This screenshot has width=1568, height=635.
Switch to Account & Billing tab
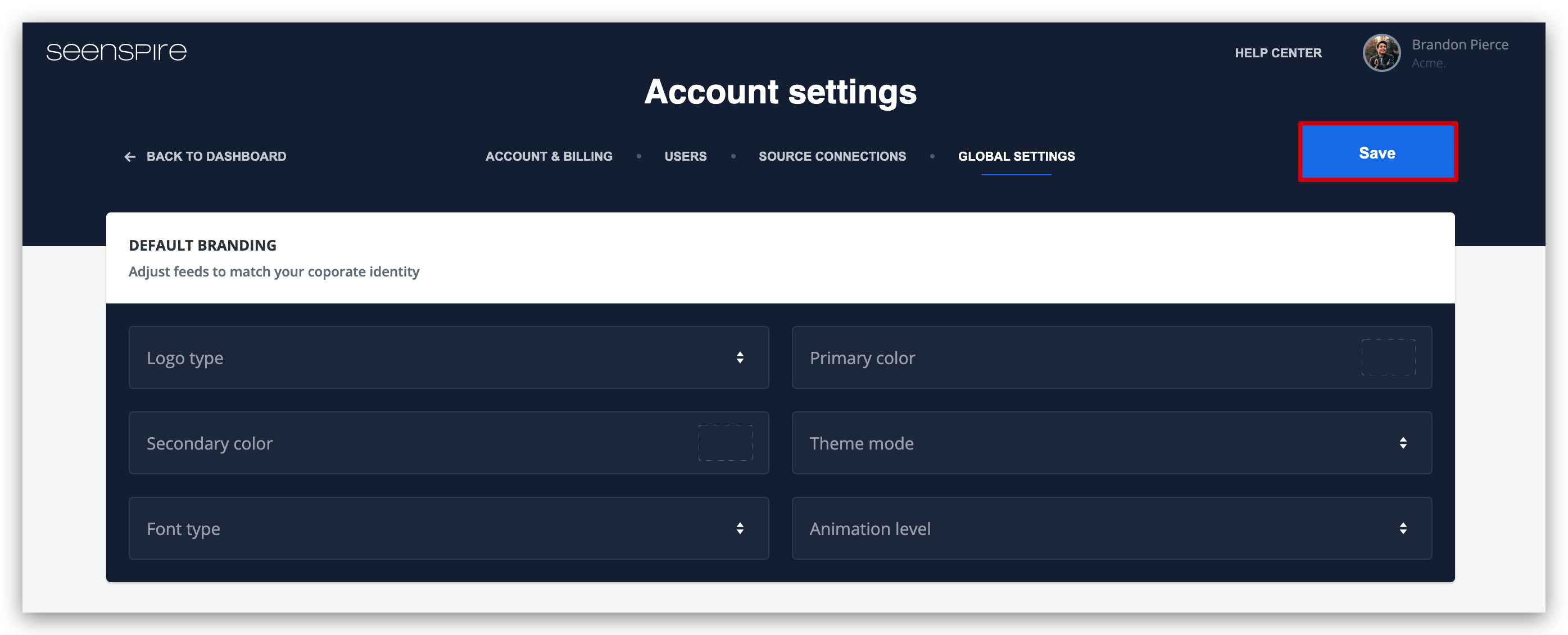point(549,156)
